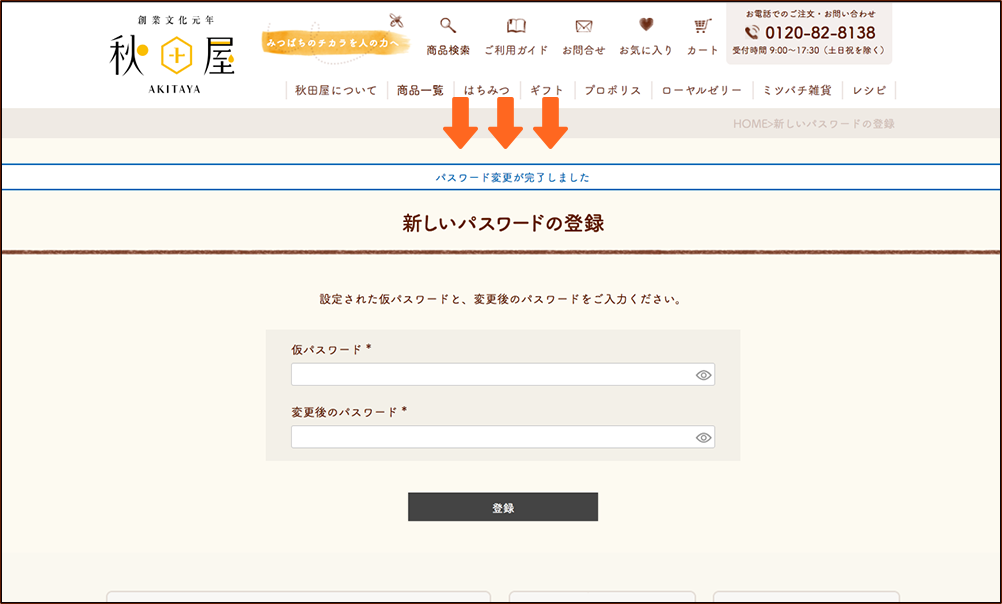Toggle visibility of new password field
1002x604 pixels.
(703, 438)
